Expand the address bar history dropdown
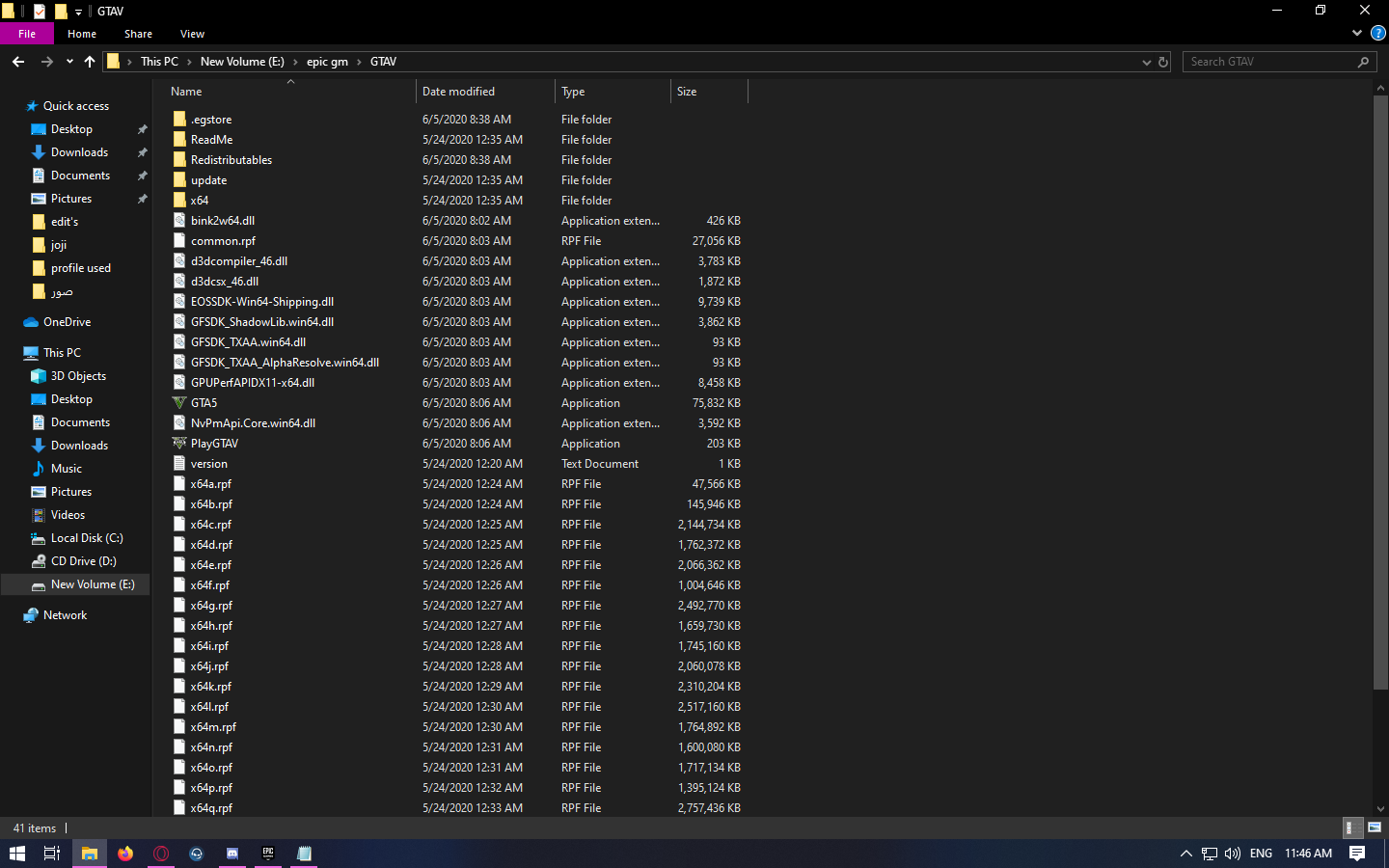The width and height of the screenshot is (1389, 868). click(1146, 61)
